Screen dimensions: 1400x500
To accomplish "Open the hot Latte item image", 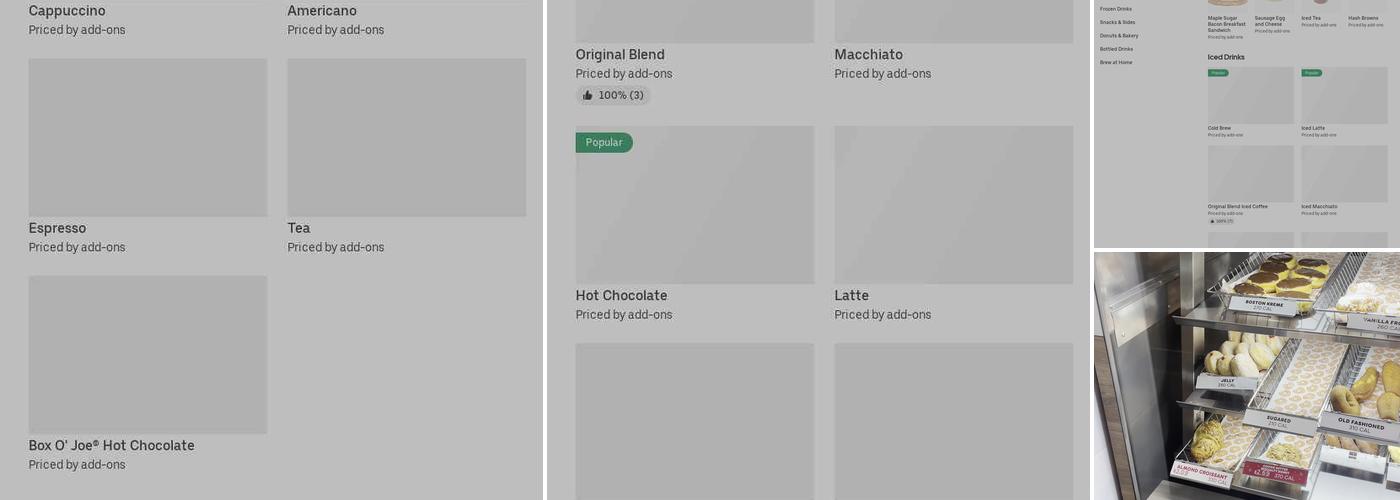I will pos(953,204).
